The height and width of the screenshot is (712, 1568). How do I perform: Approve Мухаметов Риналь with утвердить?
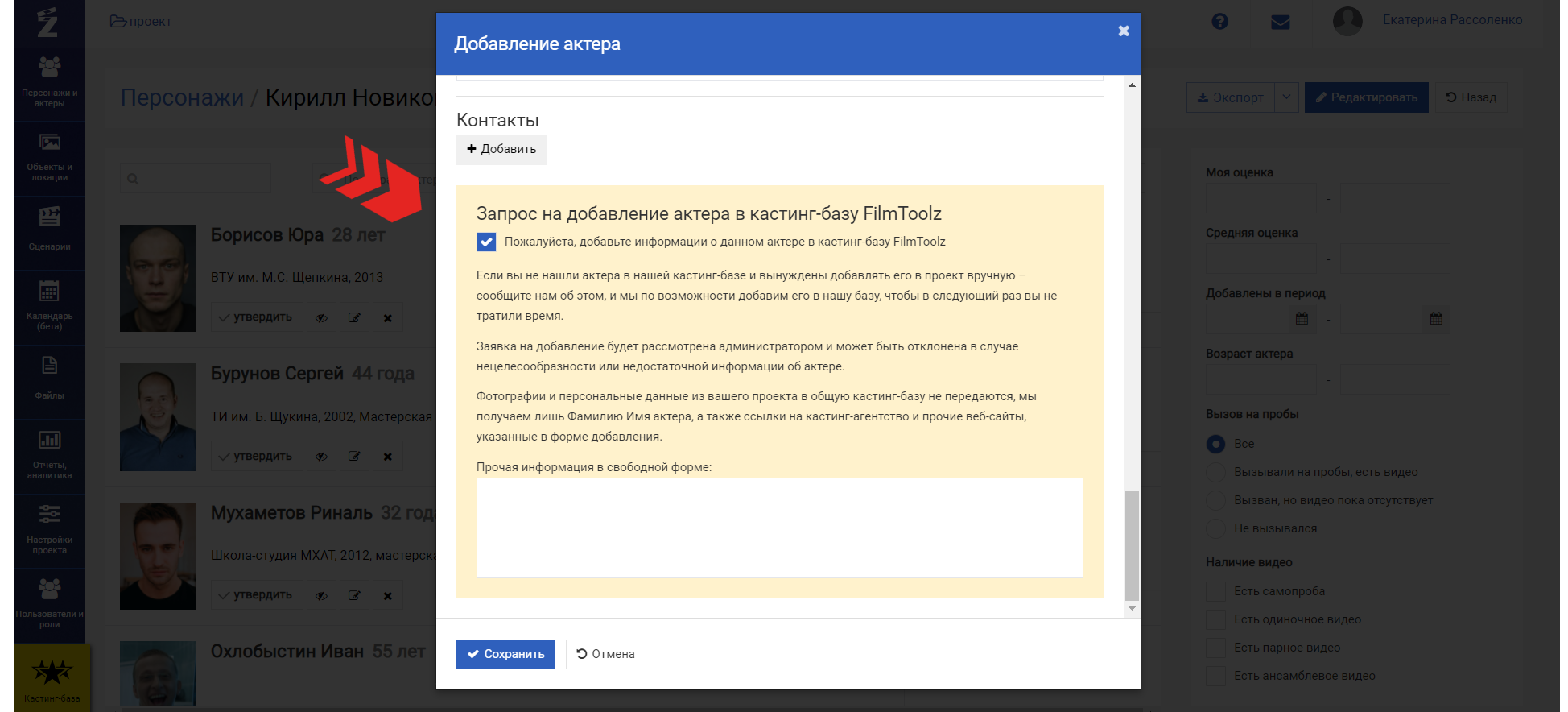(257, 595)
